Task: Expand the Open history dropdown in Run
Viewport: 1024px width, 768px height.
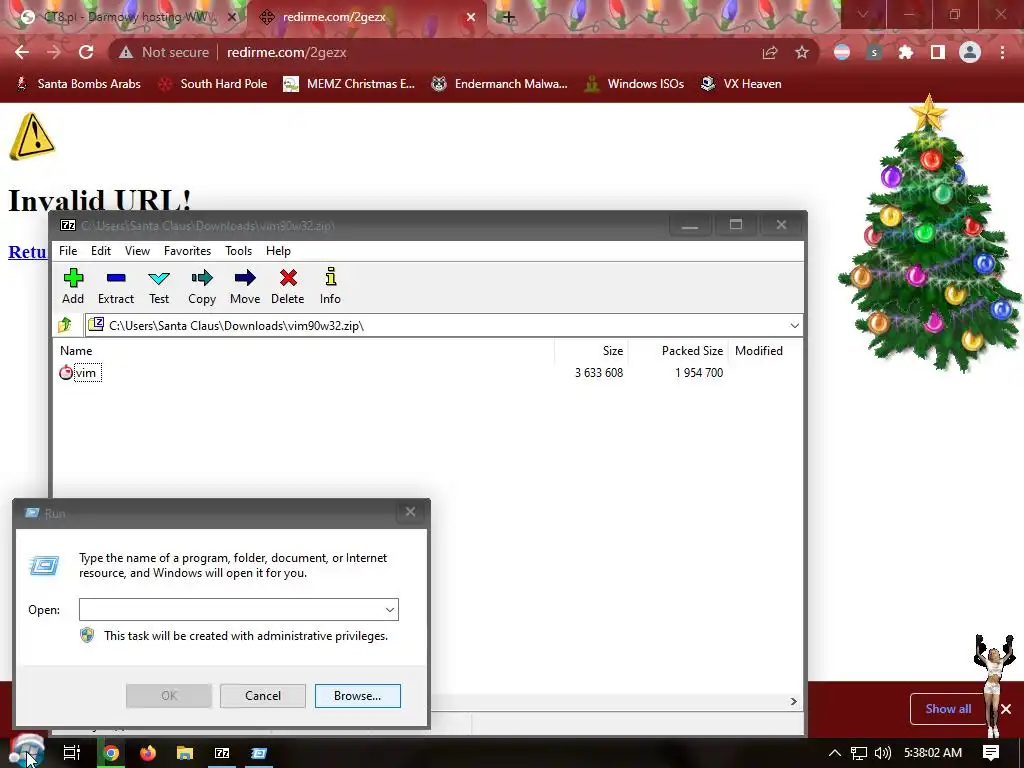Action: click(390, 609)
